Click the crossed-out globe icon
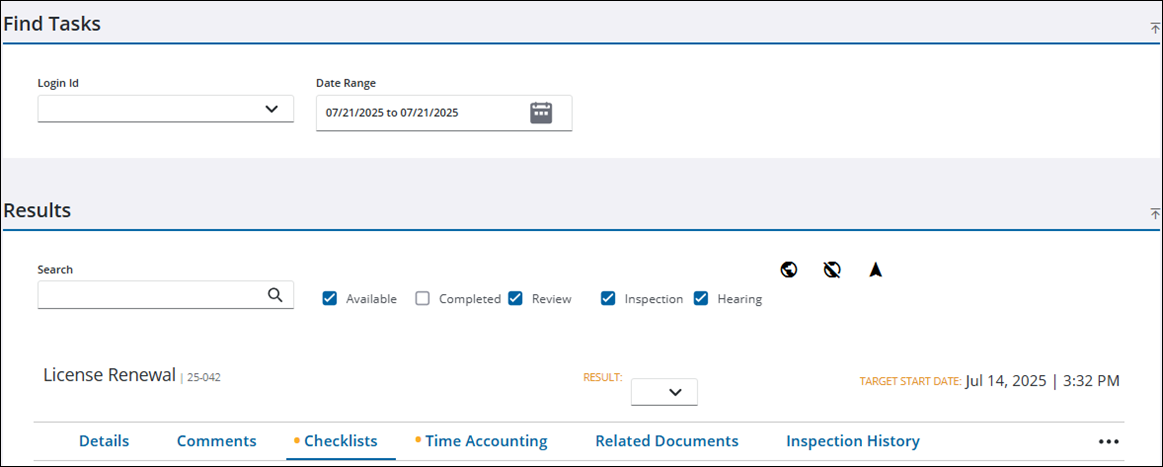The height and width of the screenshot is (467, 1163). pos(832,269)
